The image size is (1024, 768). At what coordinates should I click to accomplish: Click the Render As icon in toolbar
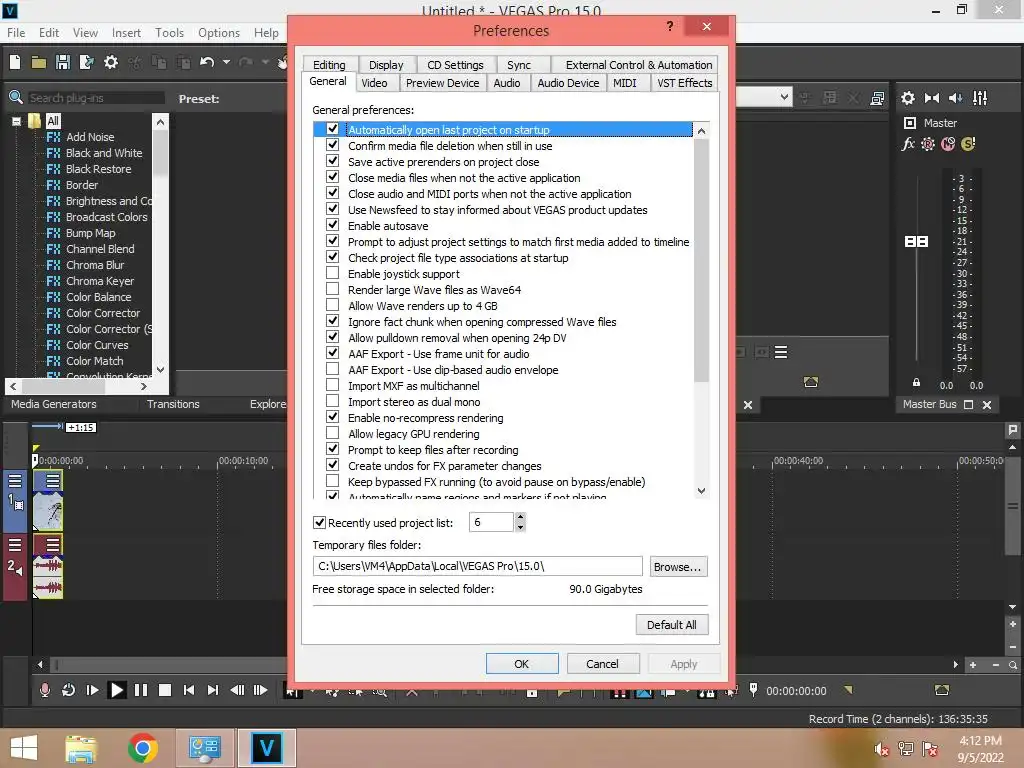click(86, 62)
